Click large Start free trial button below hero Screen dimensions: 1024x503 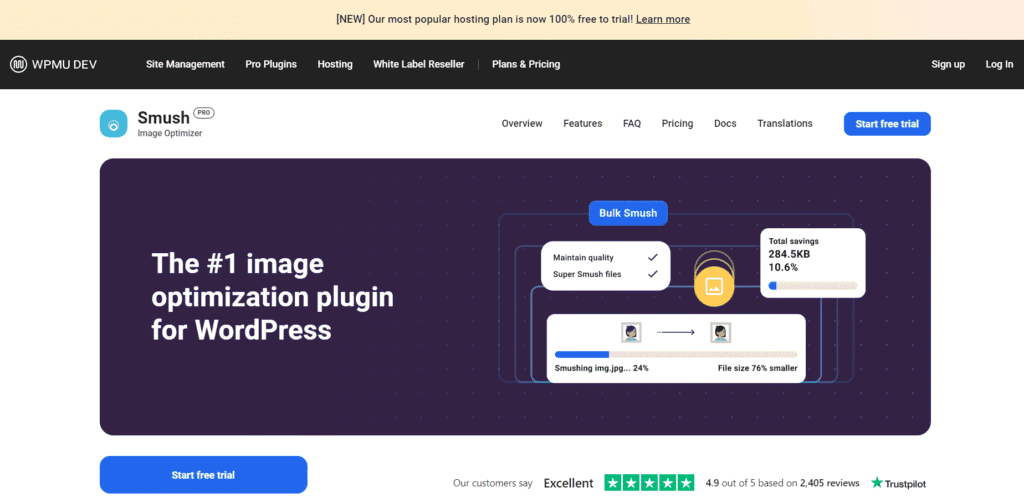point(203,475)
